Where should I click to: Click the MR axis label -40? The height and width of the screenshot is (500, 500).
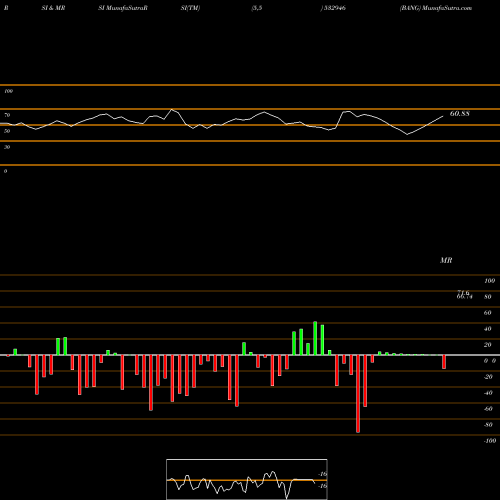pyautogui.click(x=488, y=393)
